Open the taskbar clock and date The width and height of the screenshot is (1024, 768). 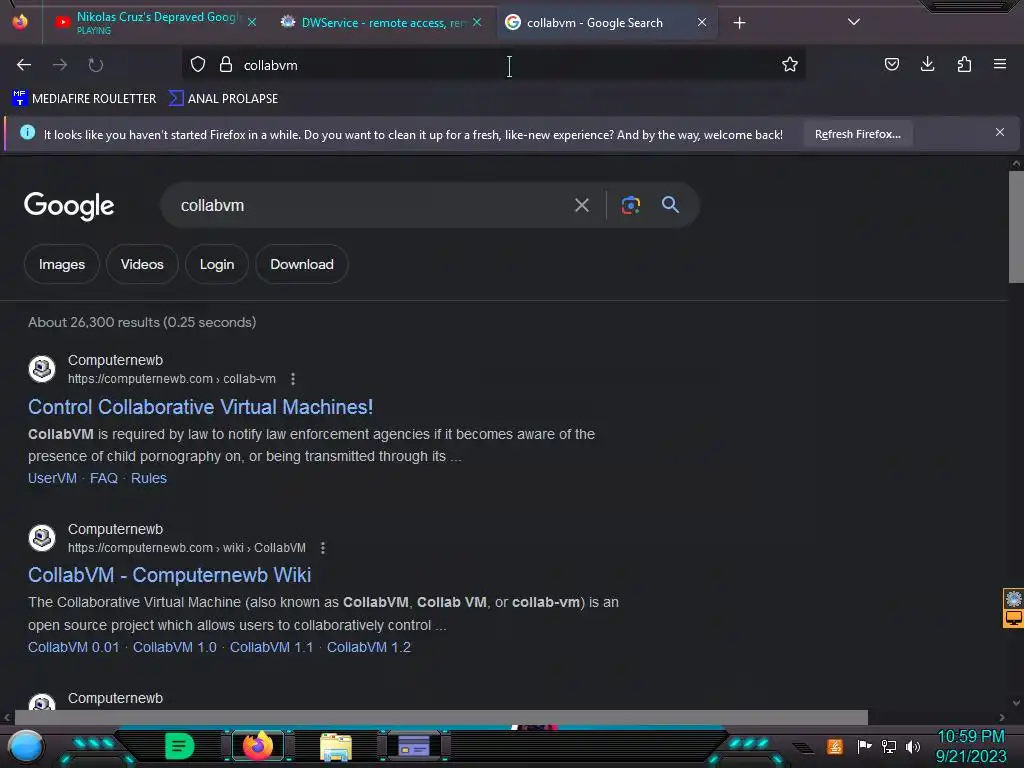(971, 746)
